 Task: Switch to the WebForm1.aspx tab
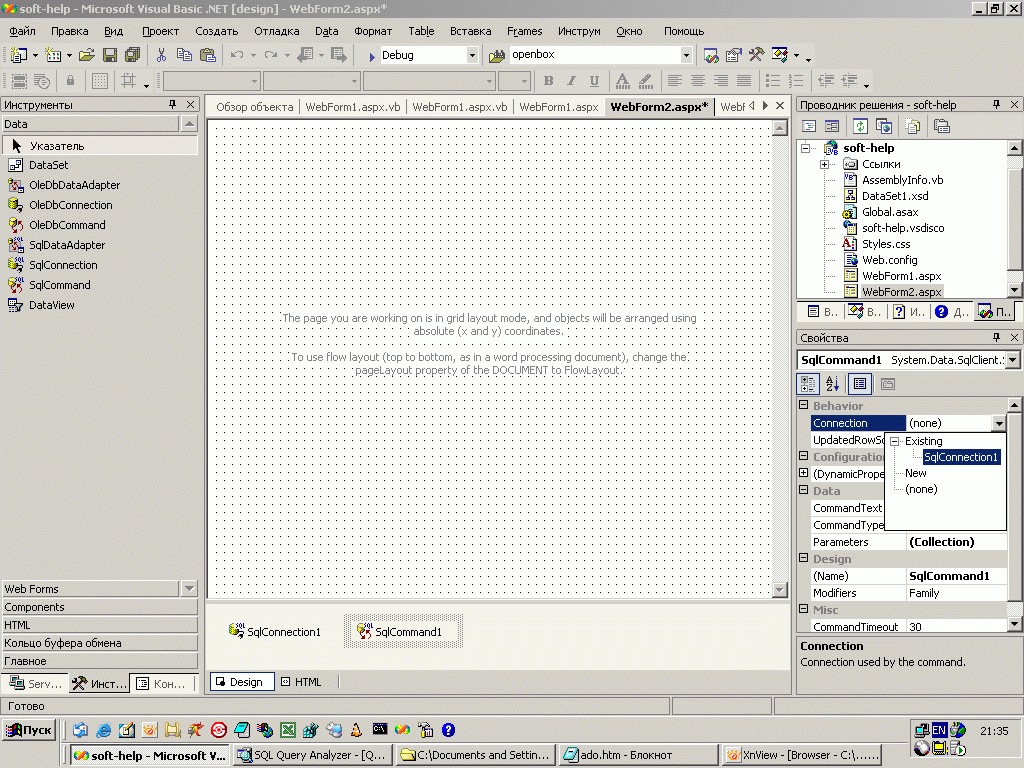click(558, 107)
